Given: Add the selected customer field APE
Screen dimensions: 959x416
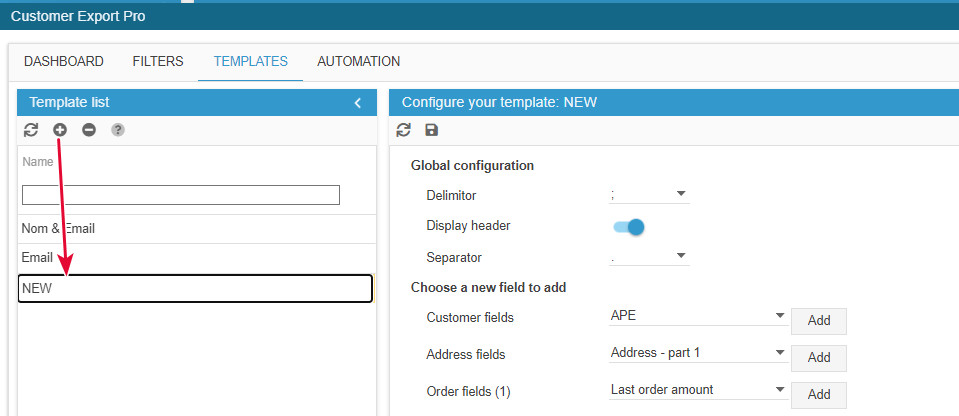Looking at the screenshot, I should click(819, 321).
